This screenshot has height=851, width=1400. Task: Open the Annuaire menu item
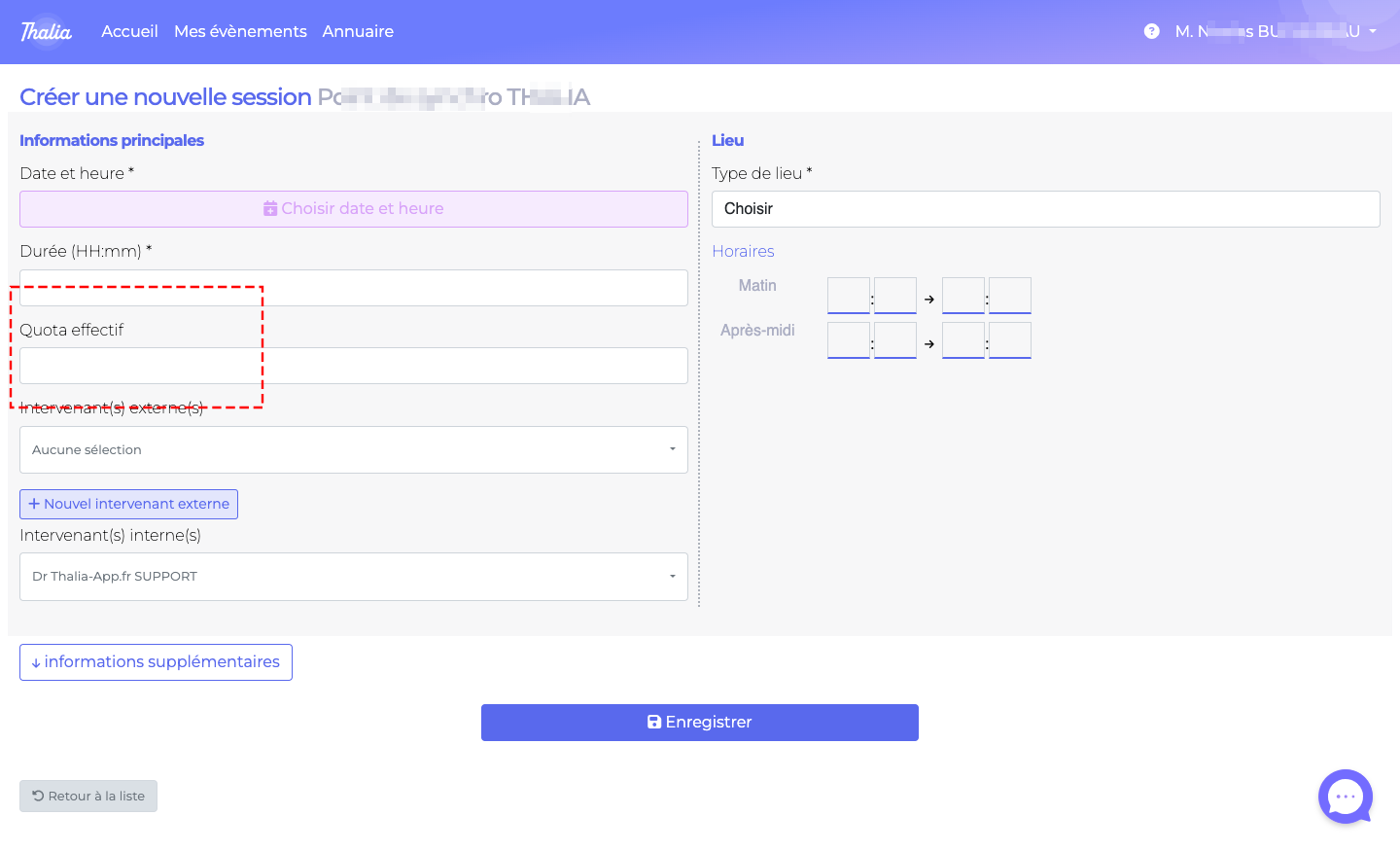point(358,31)
